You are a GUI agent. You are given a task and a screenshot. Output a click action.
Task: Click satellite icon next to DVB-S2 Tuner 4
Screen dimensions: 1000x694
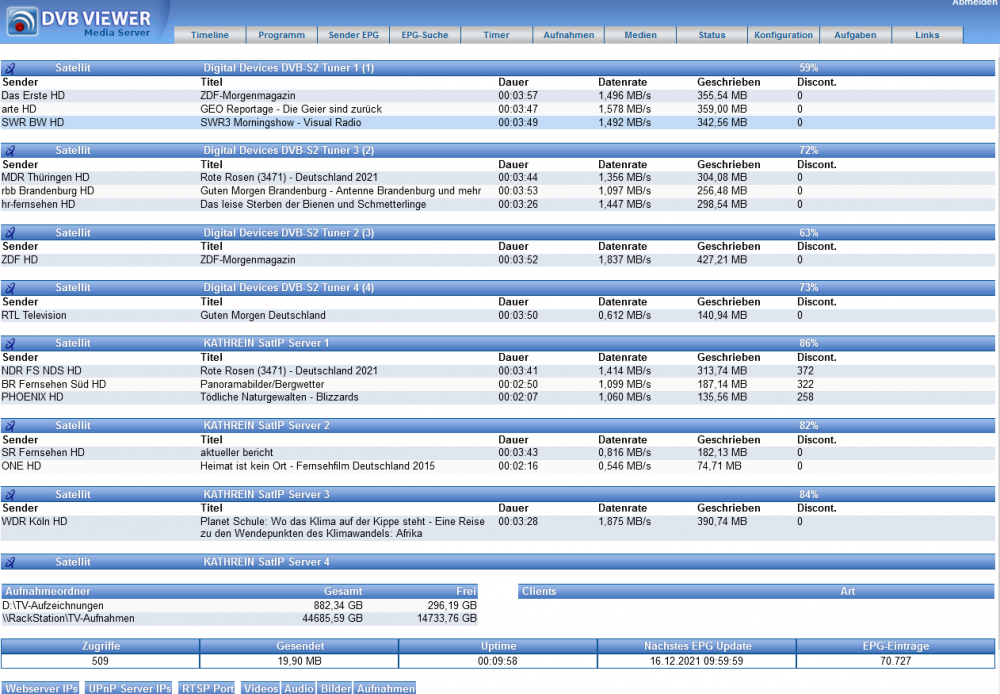[x=10, y=288]
